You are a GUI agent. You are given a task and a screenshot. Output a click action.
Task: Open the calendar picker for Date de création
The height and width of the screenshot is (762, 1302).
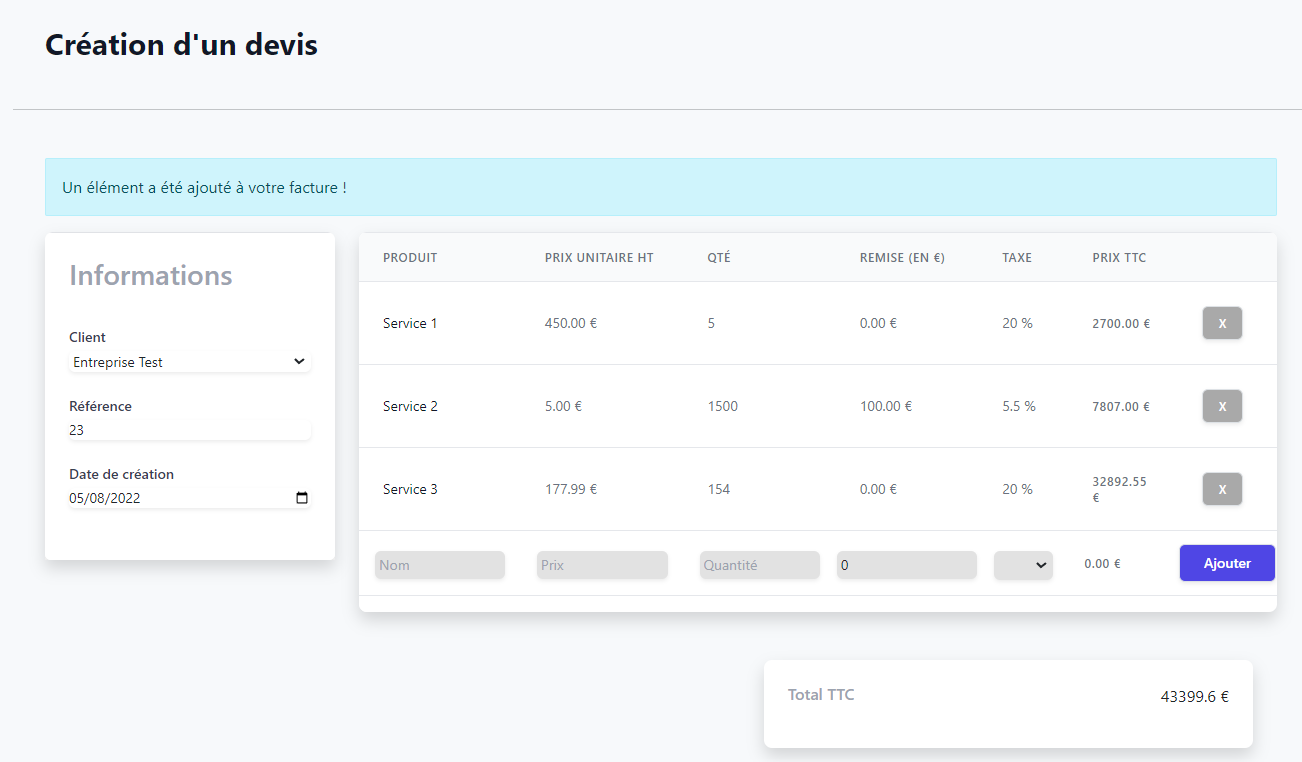point(301,497)
